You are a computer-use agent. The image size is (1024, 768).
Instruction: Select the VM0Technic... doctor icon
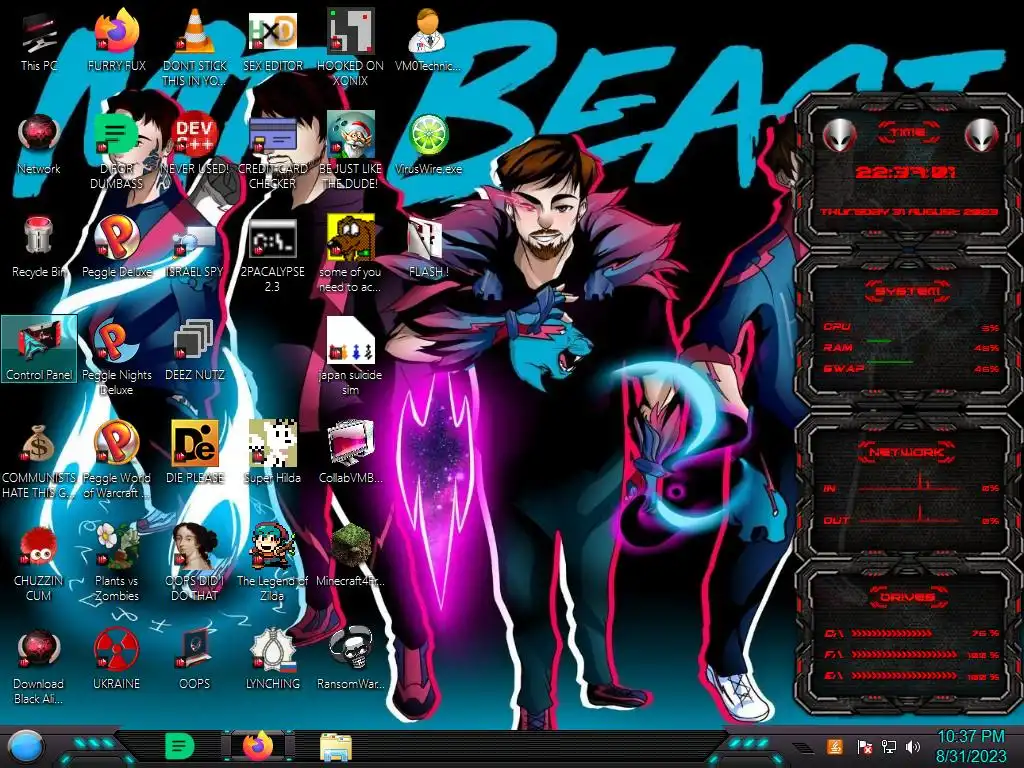tap(428, 41)
